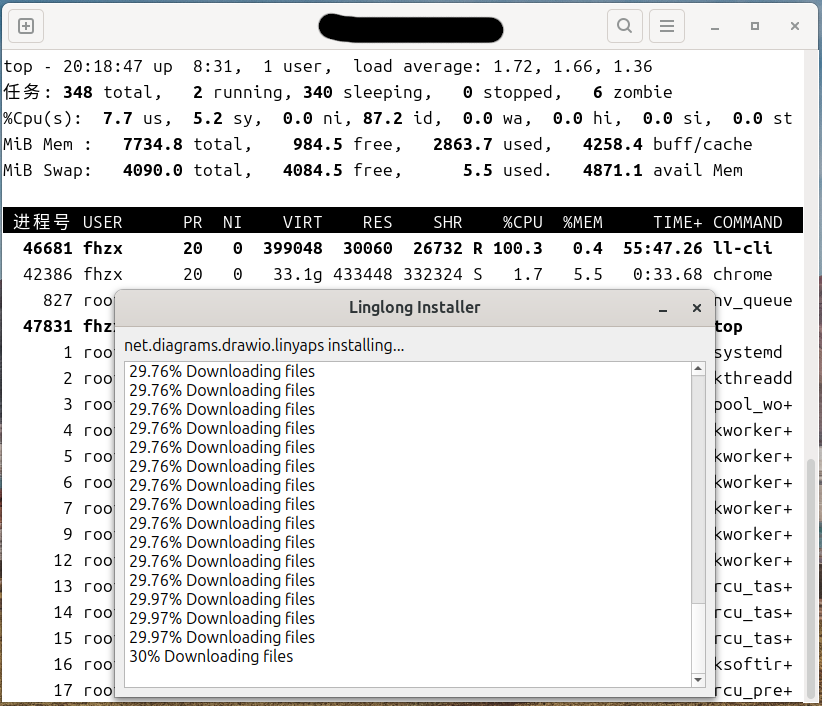Close the terminal window

795,26
